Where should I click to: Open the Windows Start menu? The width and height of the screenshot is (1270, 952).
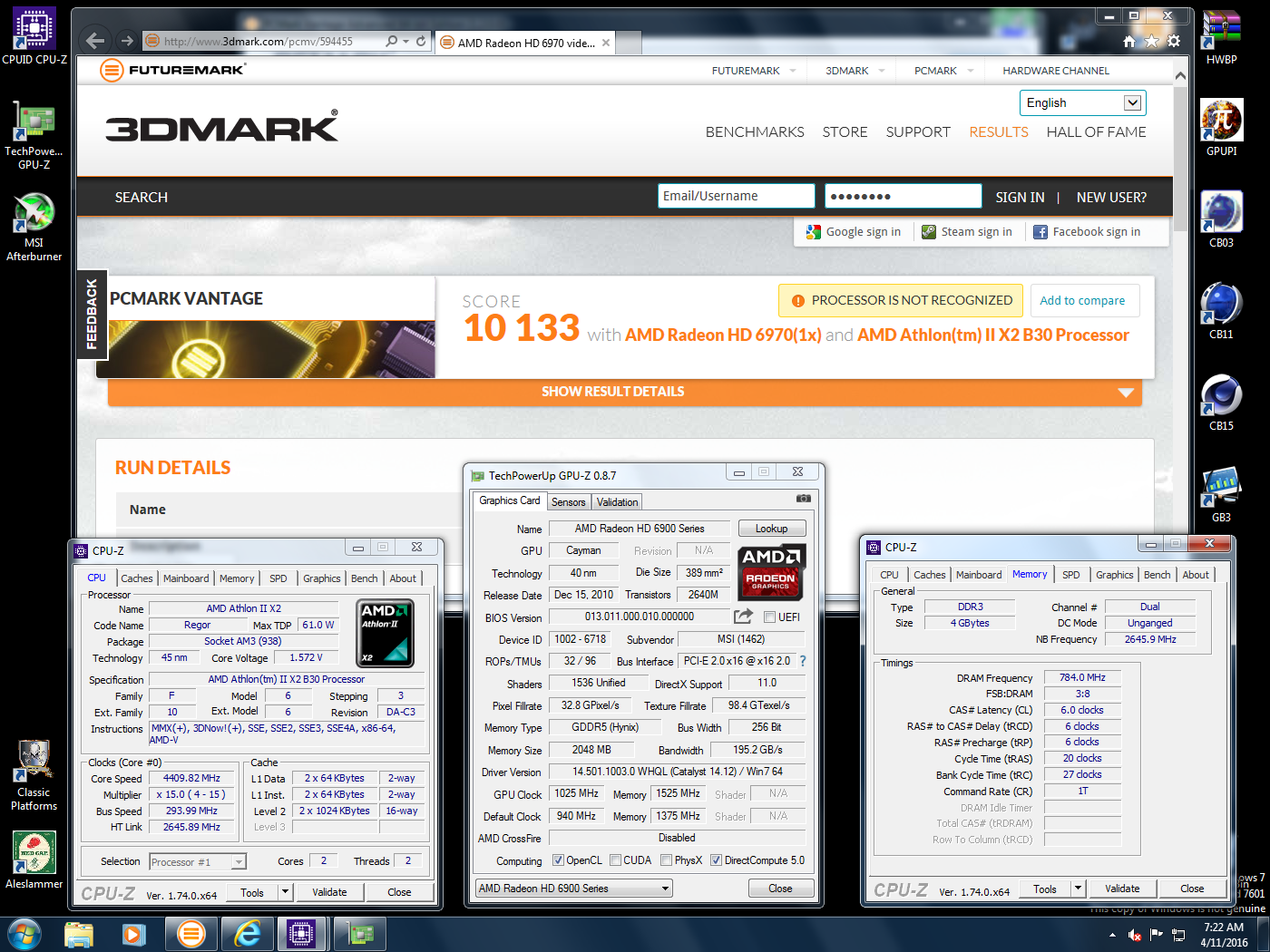point(24,934)
